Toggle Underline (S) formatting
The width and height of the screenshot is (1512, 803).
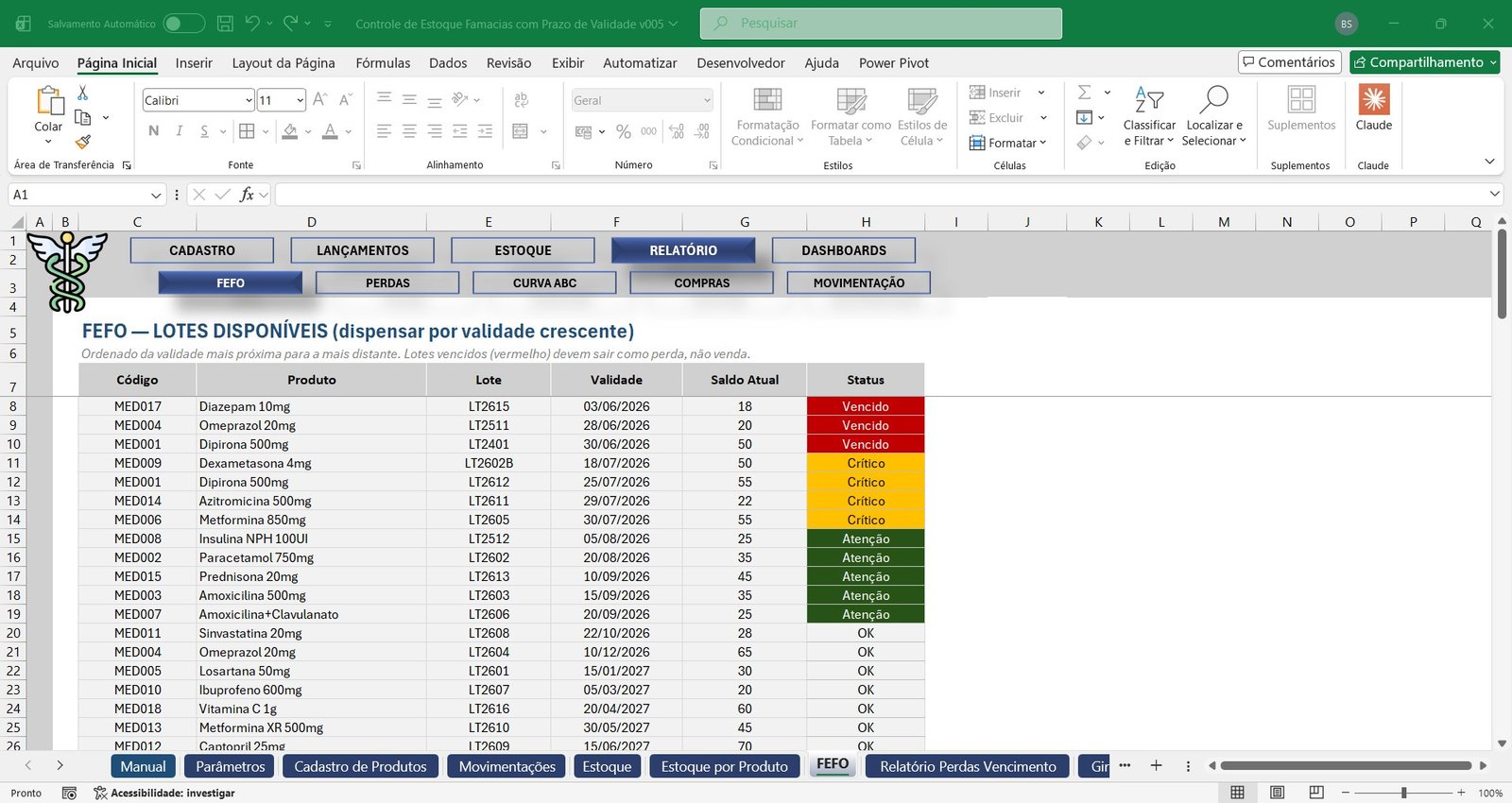pyautogui.click(x=204, y=131)
